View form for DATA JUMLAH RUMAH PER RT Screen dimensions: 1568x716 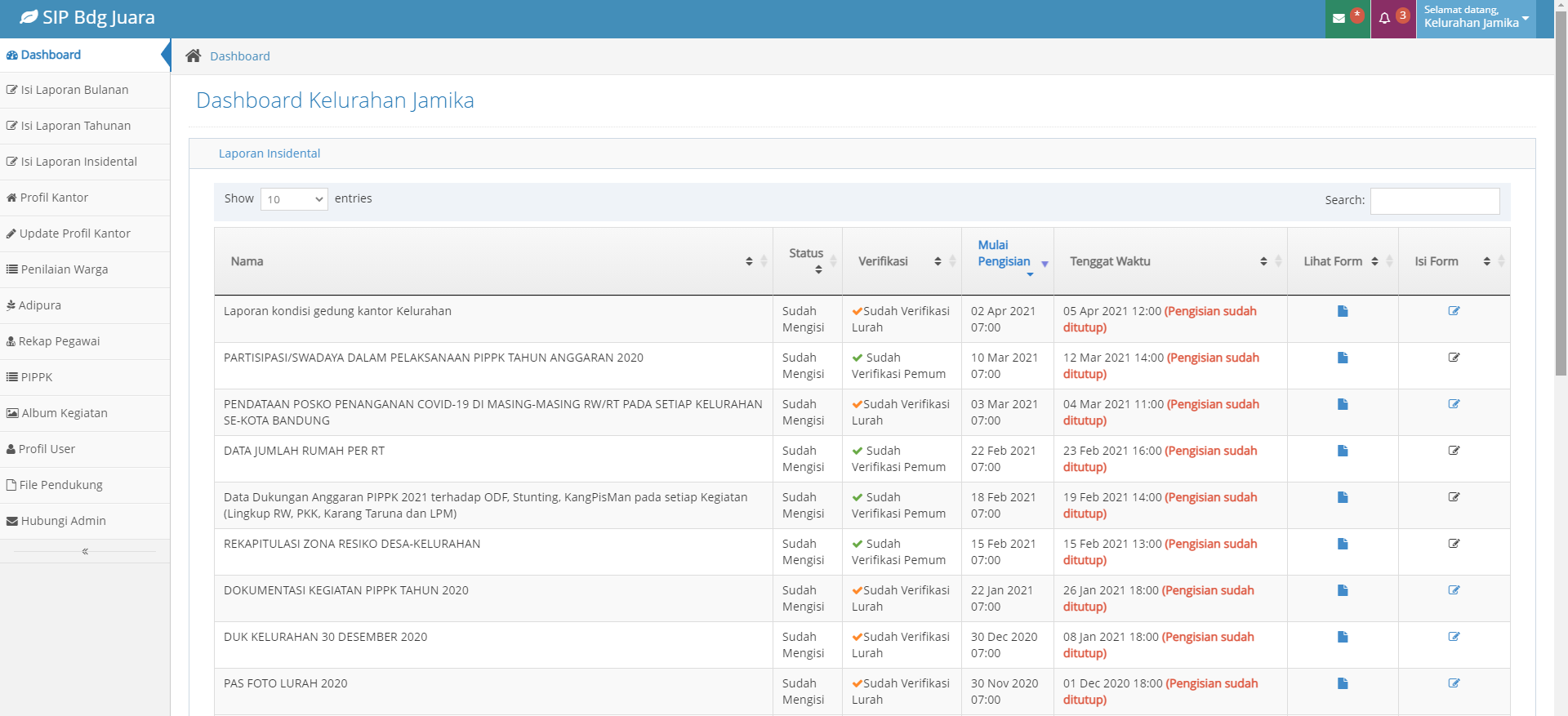coord(1343,451)
